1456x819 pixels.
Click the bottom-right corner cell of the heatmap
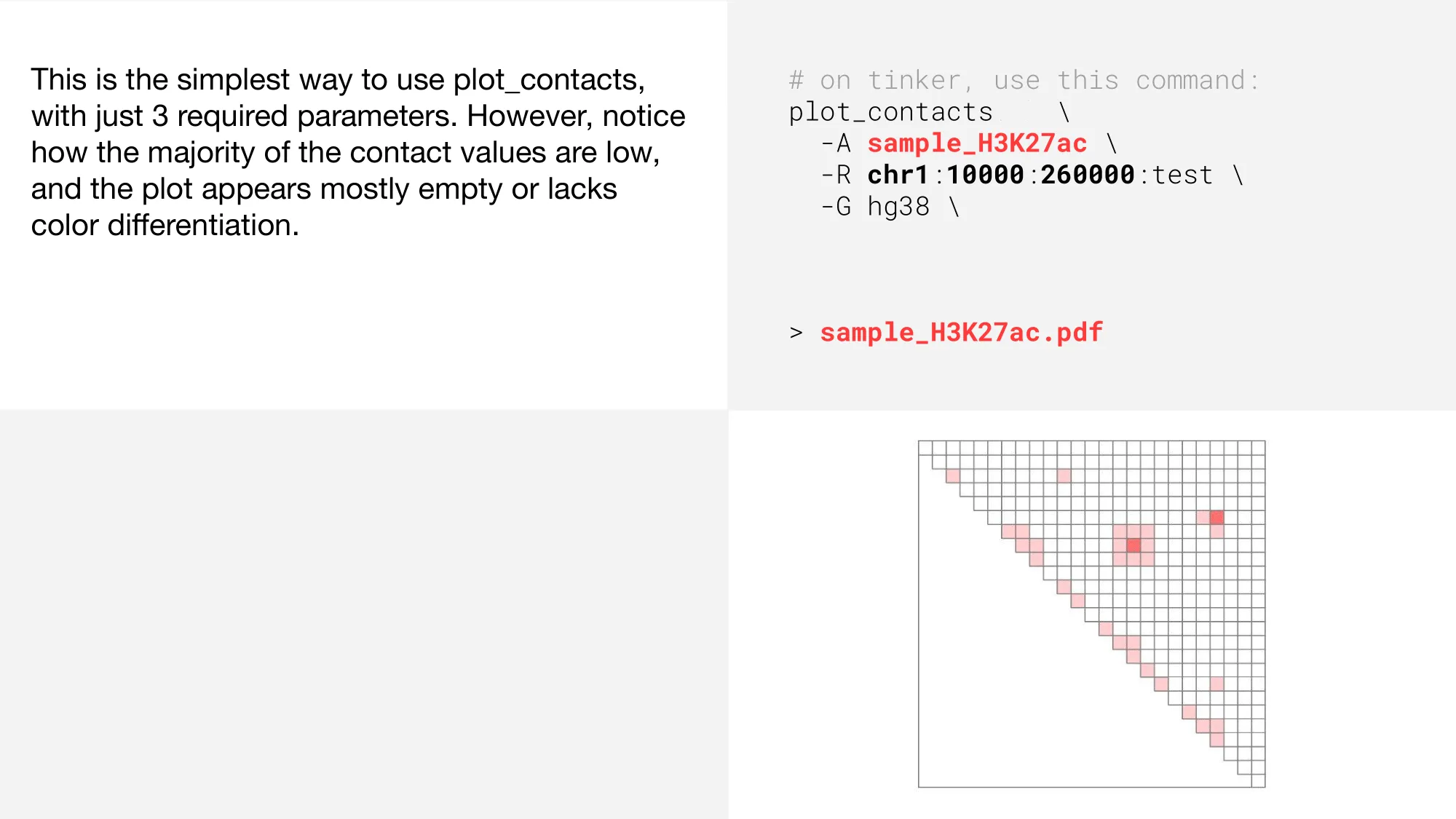click(1258, 780)
